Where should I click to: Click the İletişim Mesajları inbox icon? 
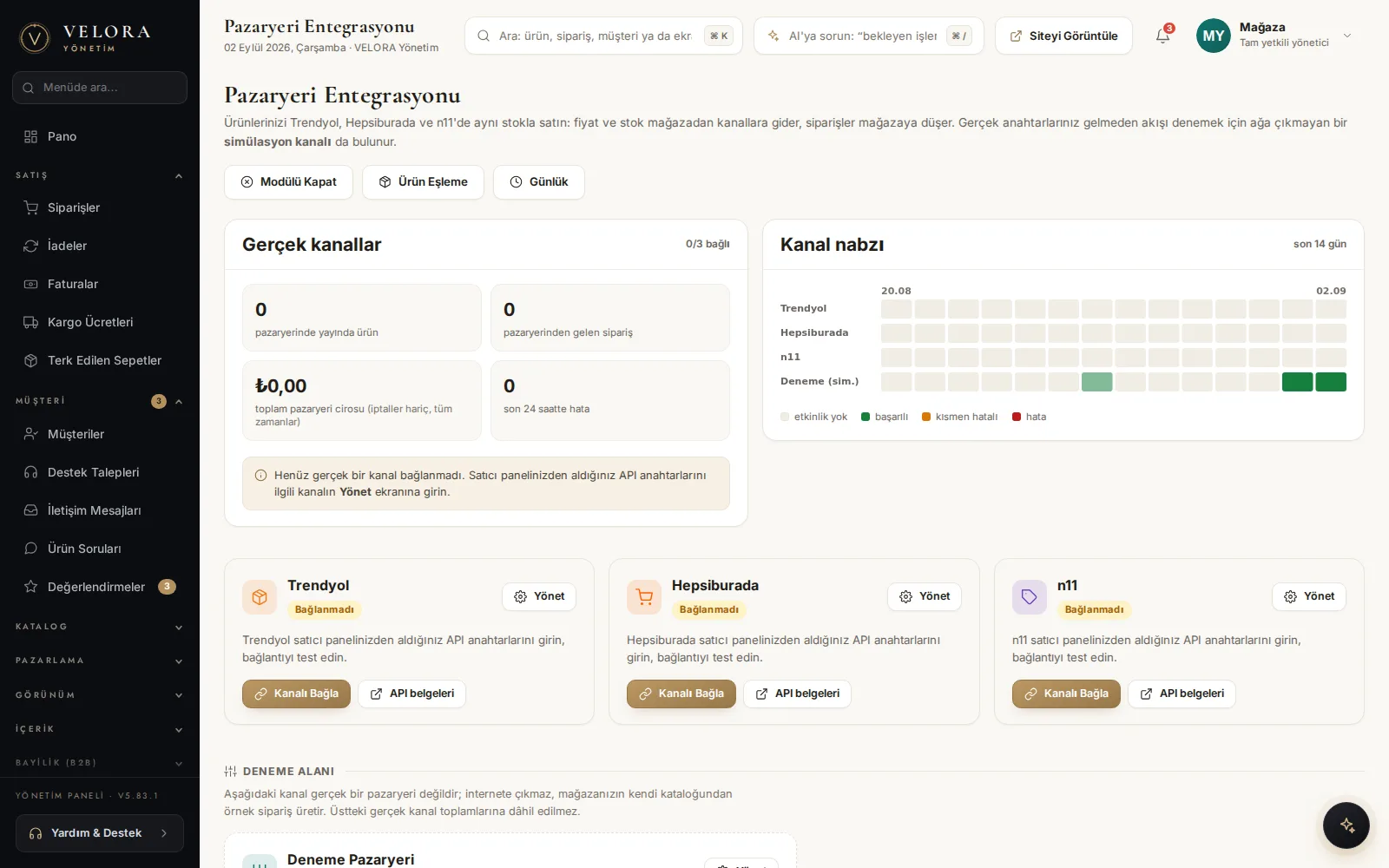pyautogui.click(x=31, y=510)
